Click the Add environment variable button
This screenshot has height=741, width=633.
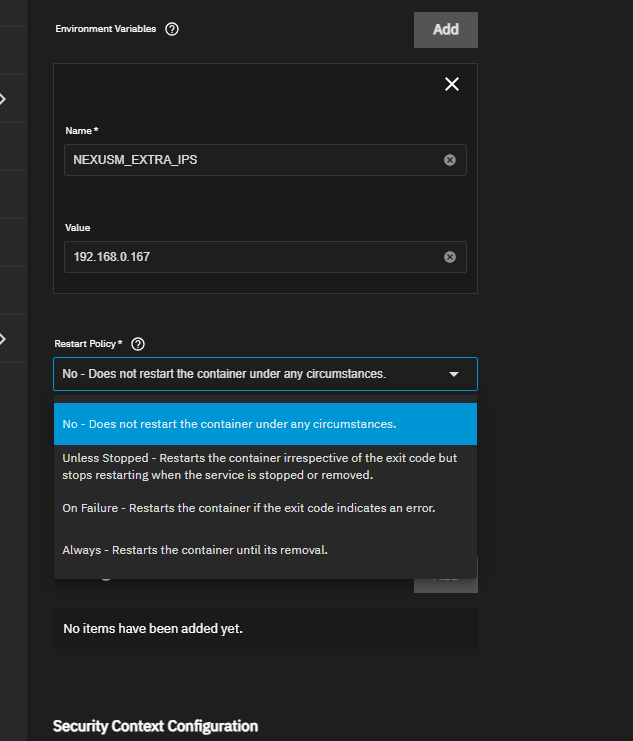tap(446, 30)
